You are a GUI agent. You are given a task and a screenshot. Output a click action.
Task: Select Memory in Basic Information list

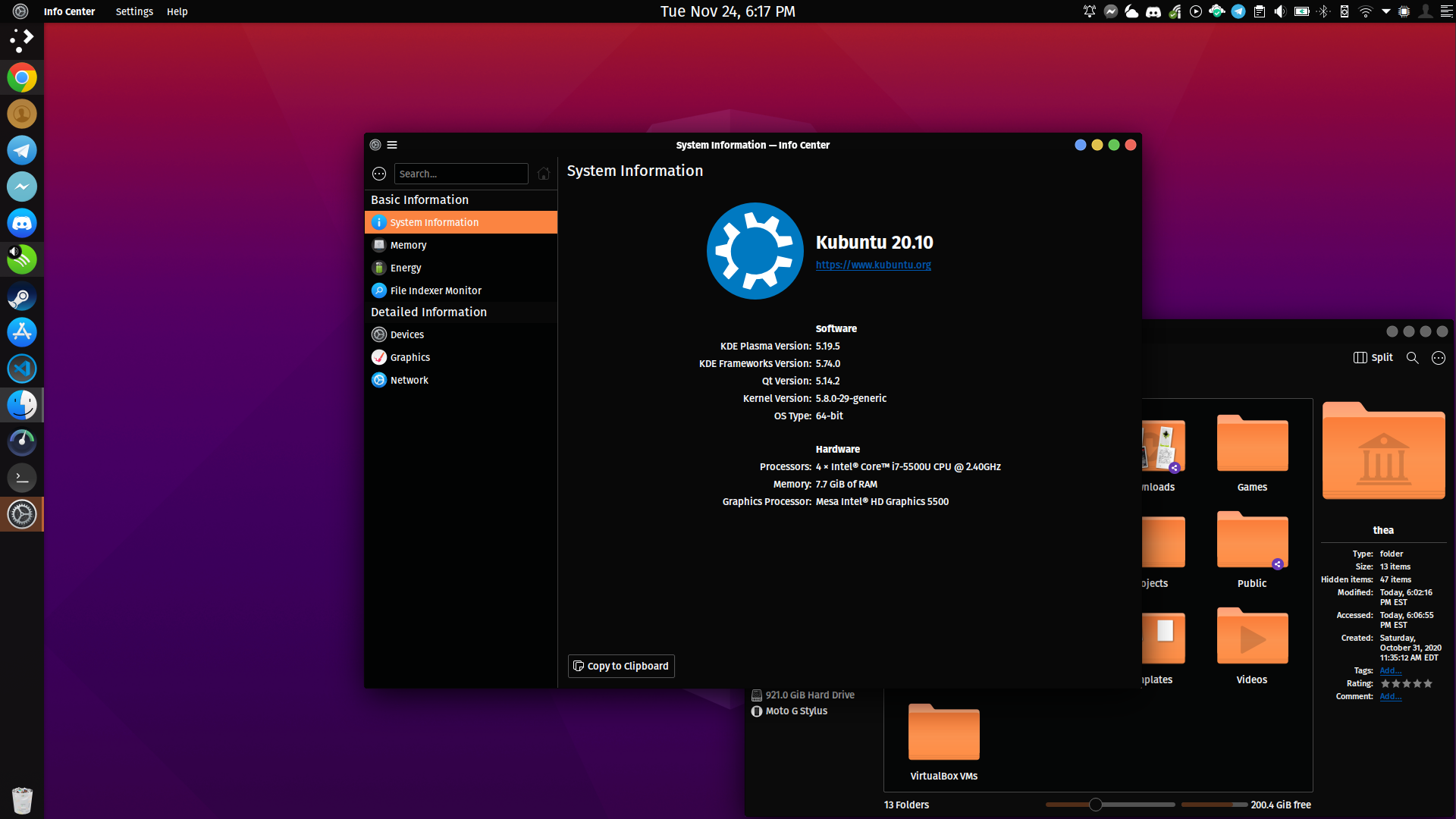tap(460, 245)
